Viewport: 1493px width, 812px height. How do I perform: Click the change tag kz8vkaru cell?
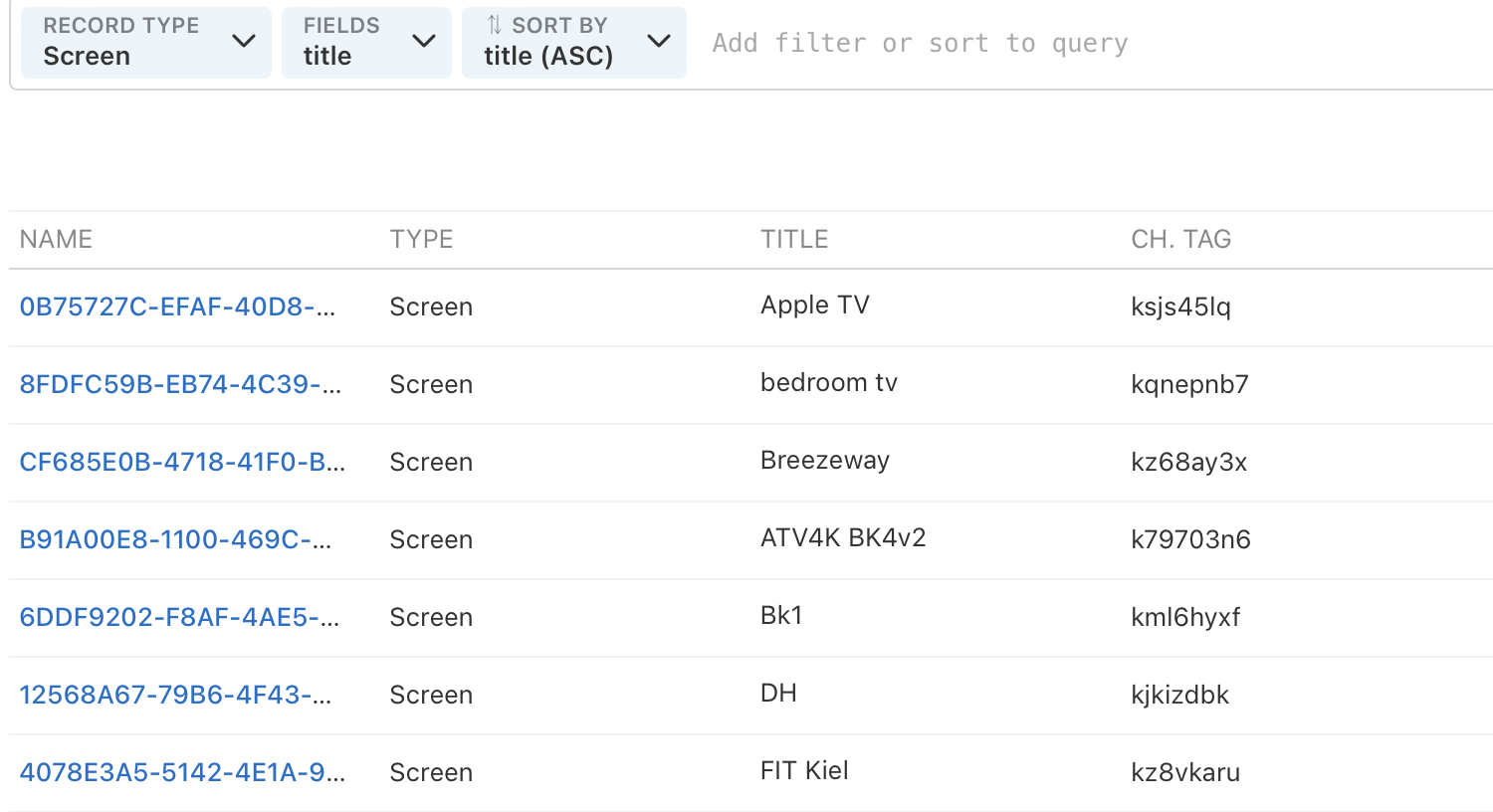[1184, 772]
